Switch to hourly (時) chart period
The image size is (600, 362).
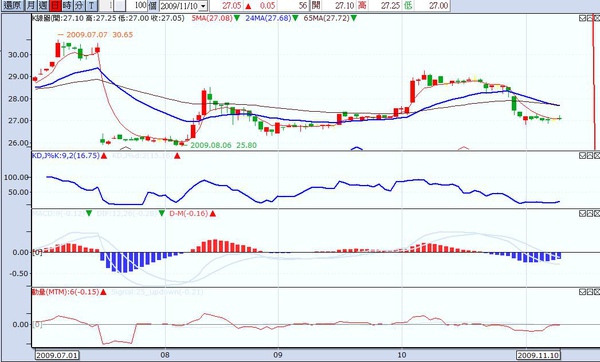pos(67,5)
